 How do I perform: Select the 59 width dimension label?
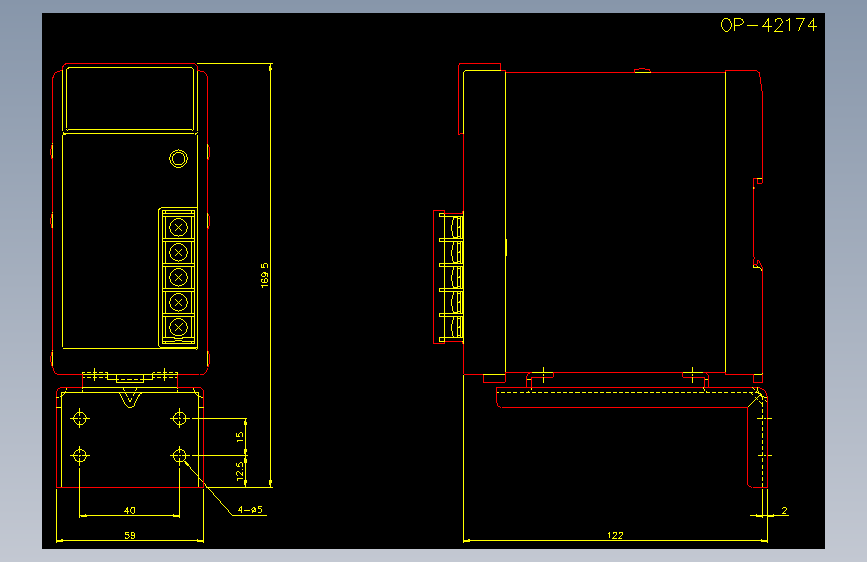pyautogui.click(x=129, y=535)
